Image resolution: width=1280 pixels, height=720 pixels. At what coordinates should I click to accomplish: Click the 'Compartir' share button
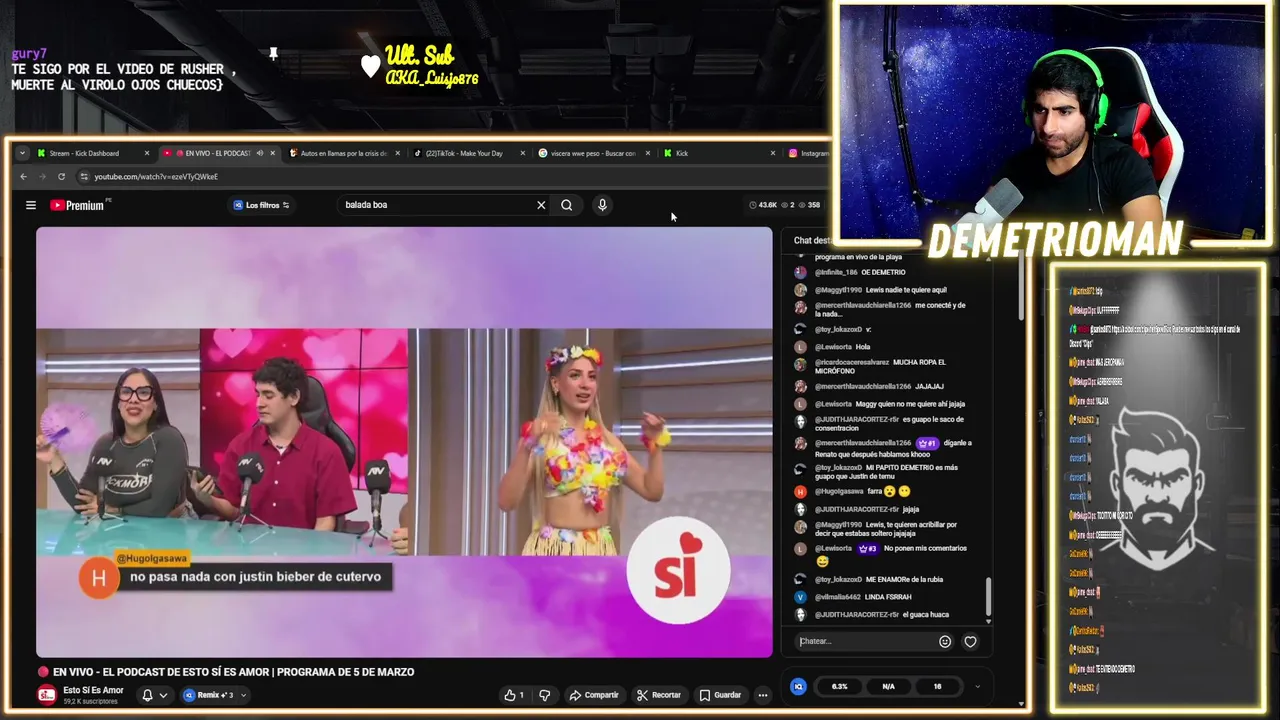[x=594, y=695]
